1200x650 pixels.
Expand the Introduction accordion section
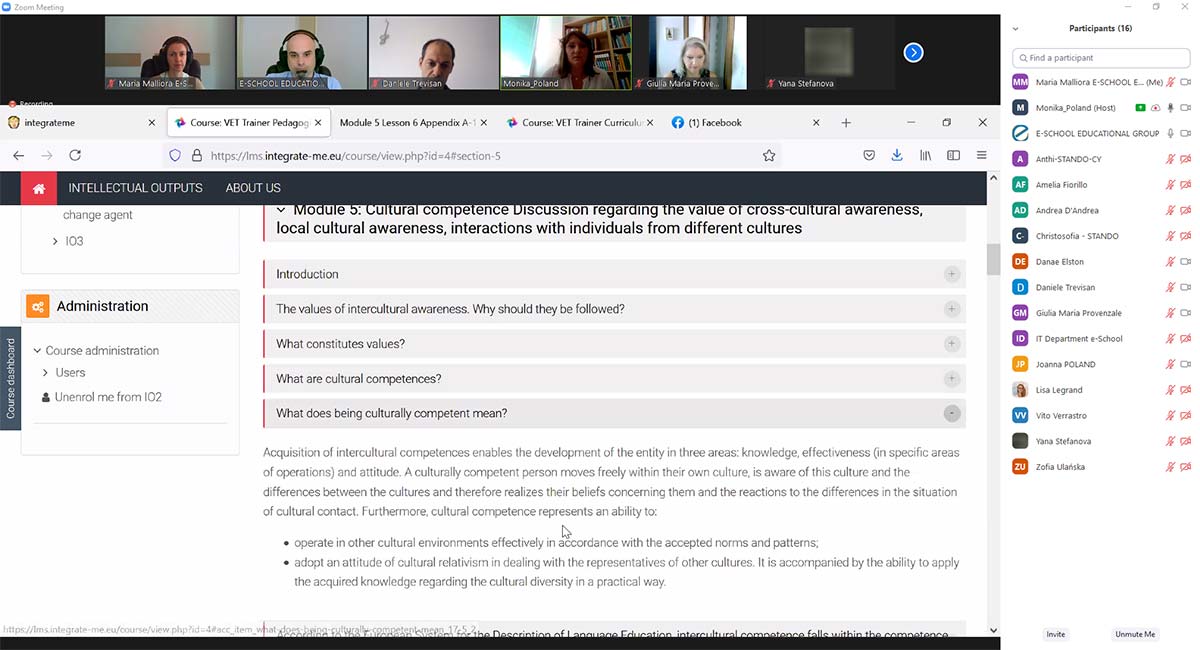[951, 274]
